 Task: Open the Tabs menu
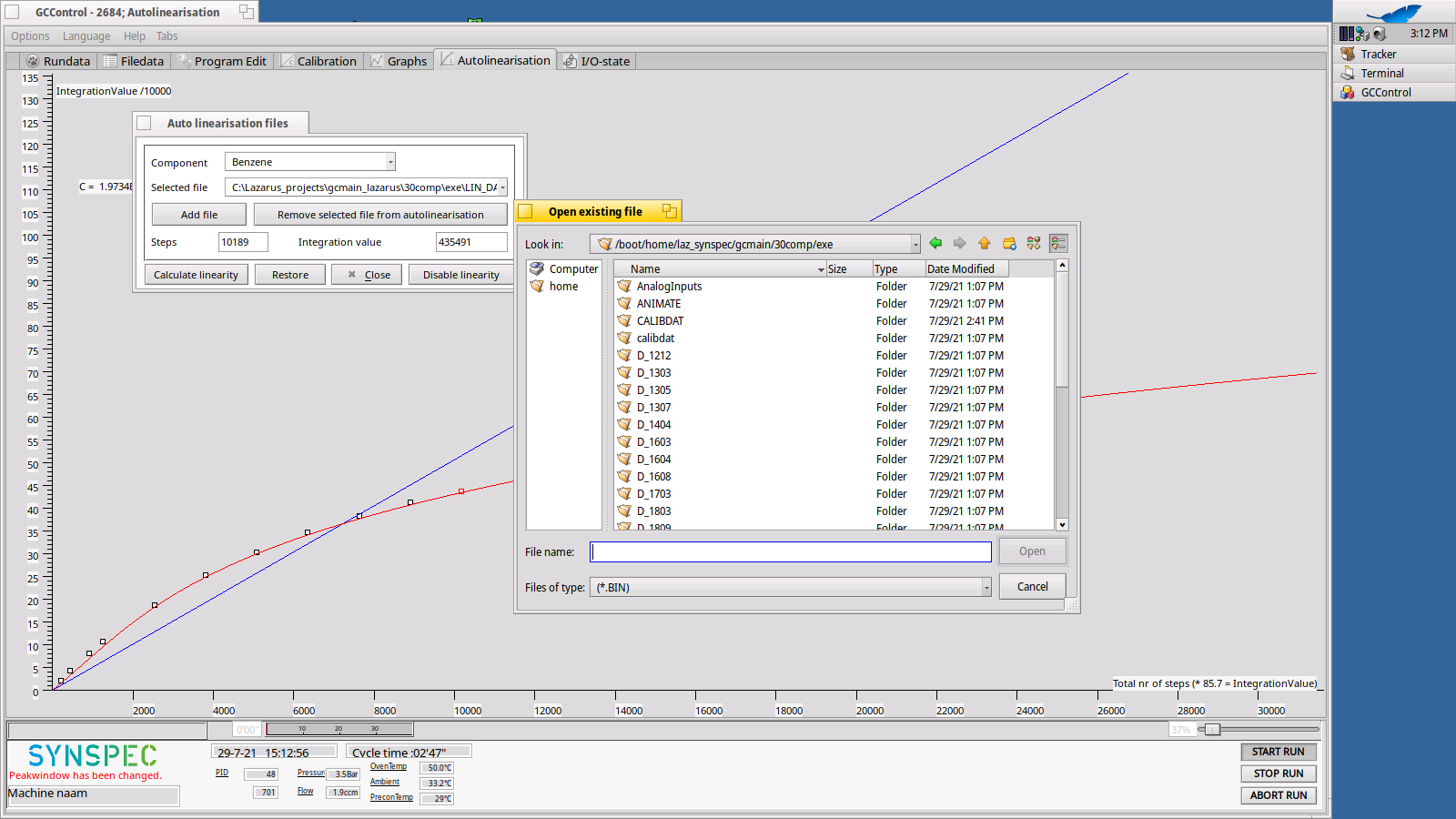coord(167,36)
